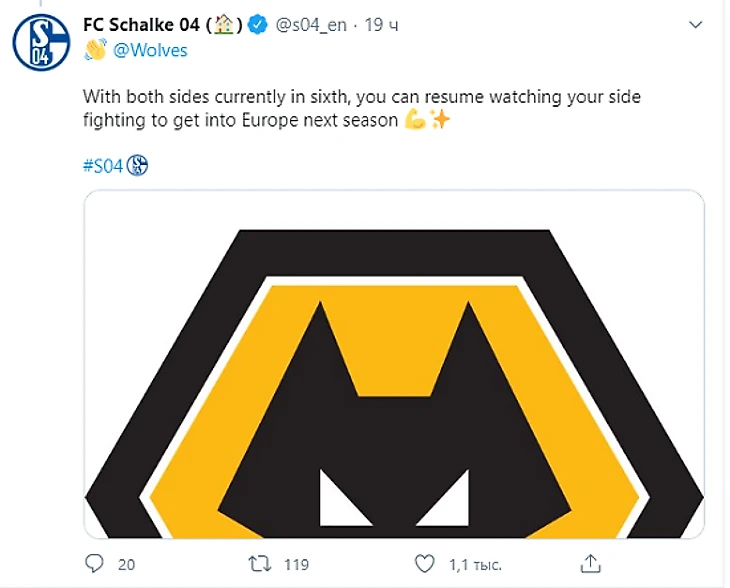Open the @Wolves mention link
Screen dimensions: 730x588
150,50
